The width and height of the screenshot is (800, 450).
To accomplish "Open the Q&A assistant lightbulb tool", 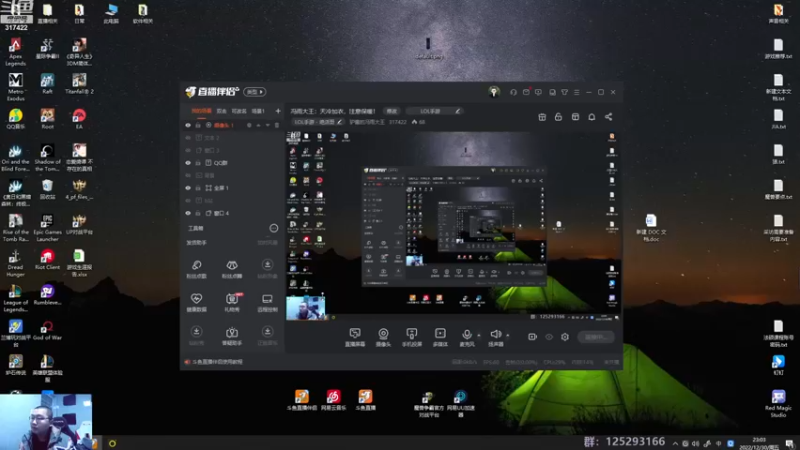I will click(232, 336).
